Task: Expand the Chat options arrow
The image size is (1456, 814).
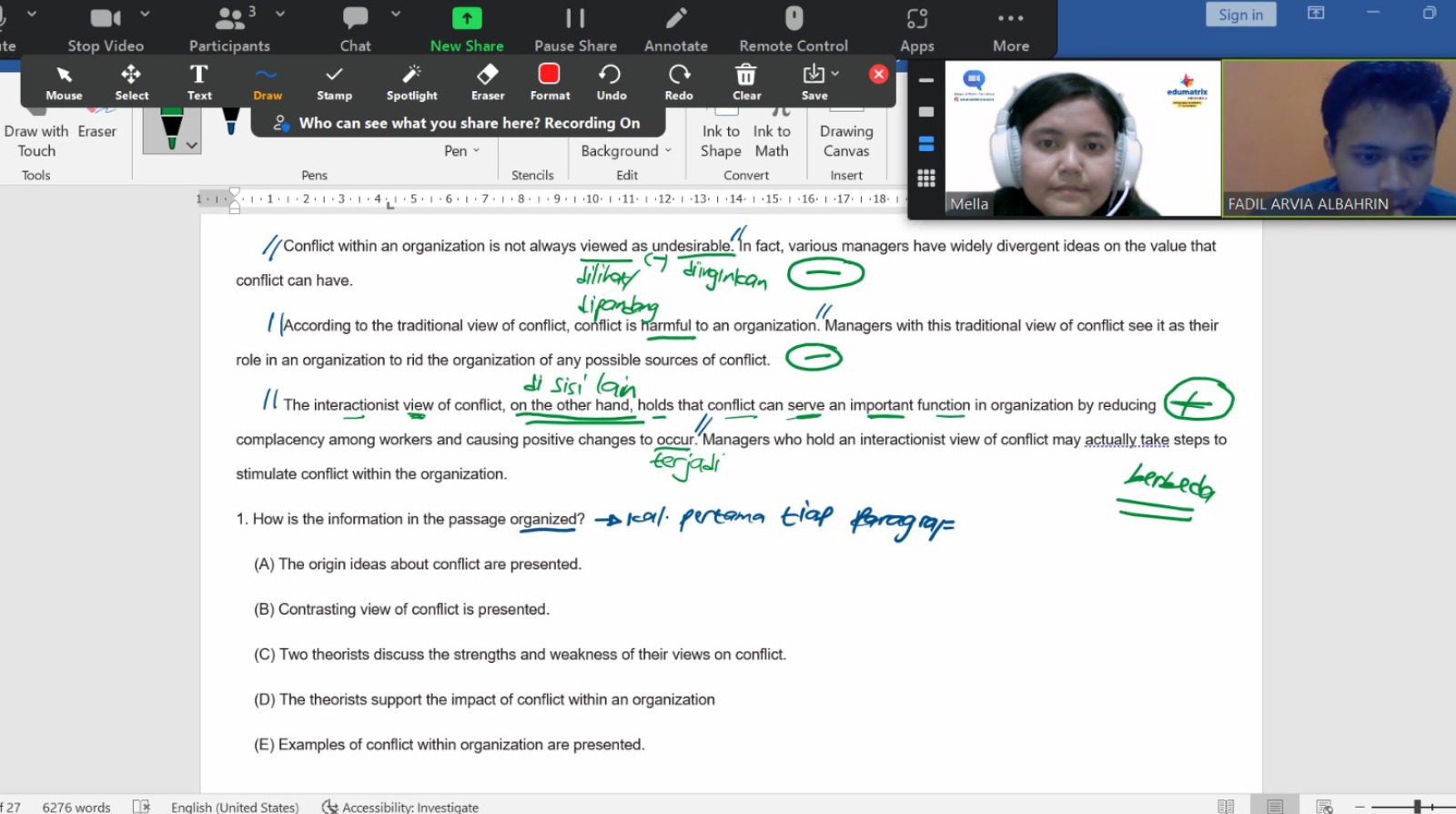Action: click(x=396, y=15)
